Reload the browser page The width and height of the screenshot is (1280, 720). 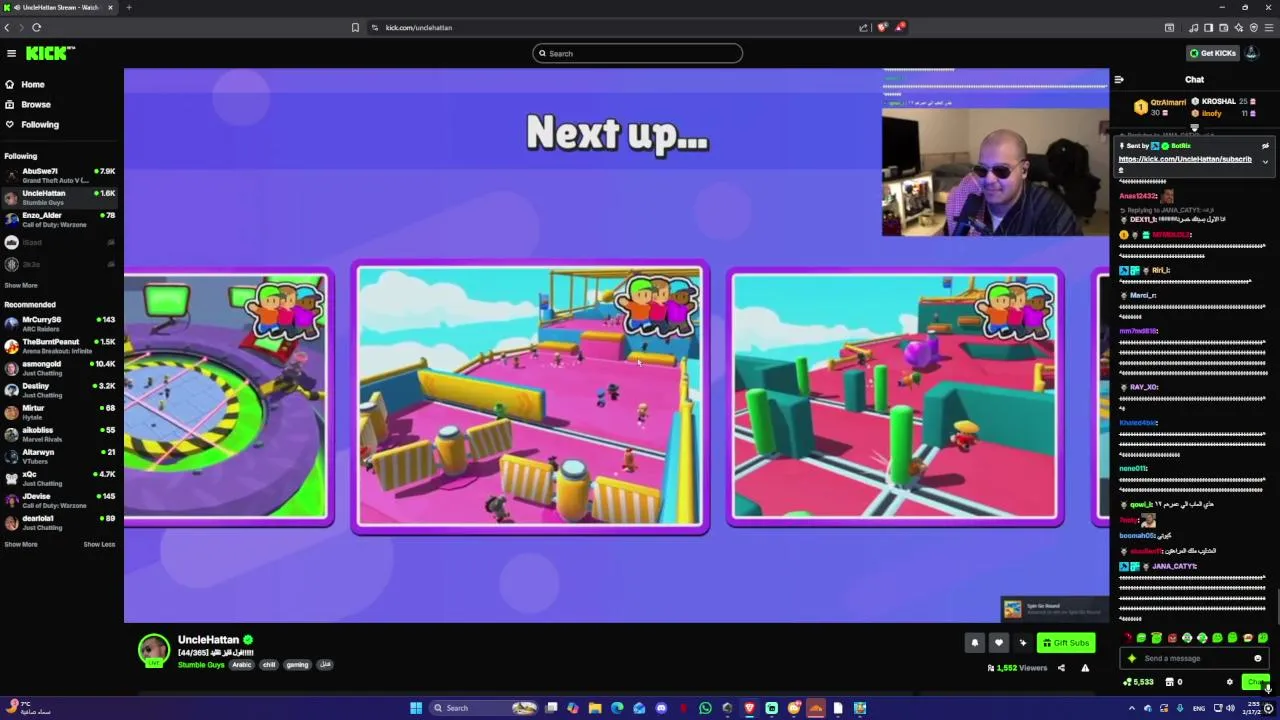pyautogui.click(x=37, y=27)
